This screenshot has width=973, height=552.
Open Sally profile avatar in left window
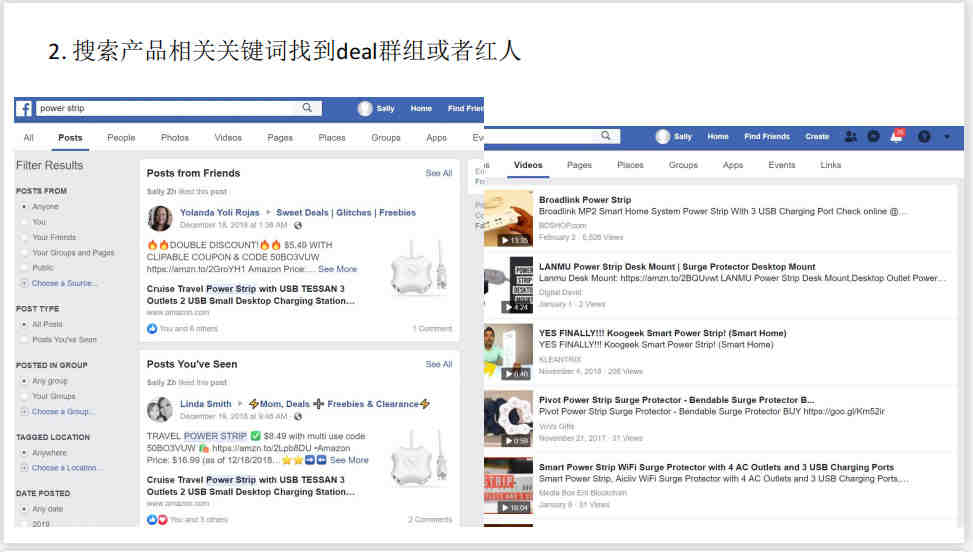pyautogui.click(x=365, y=109)
